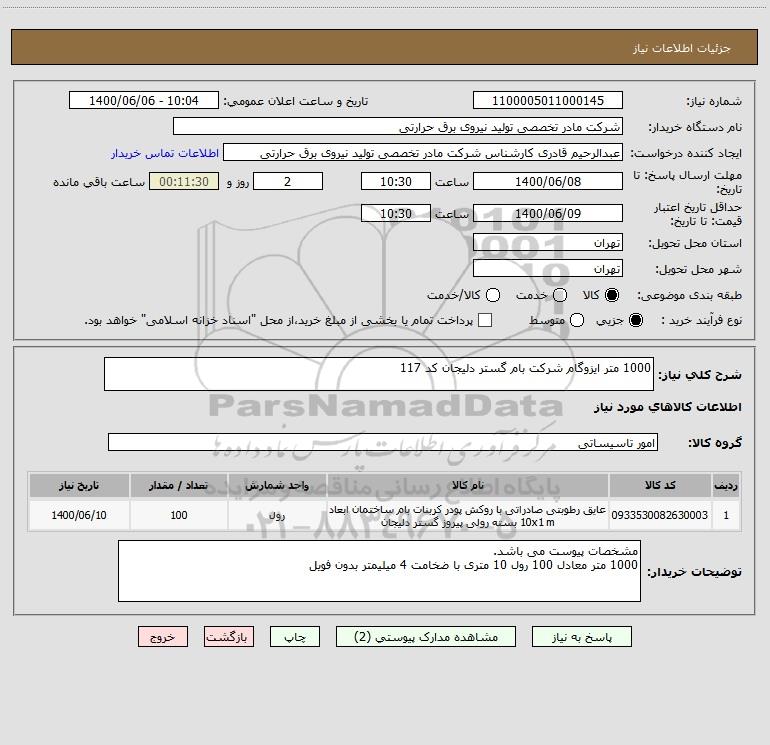Click the چاپ print button
Viewport: 770px width, 745px height.
[x=295, y=637]
